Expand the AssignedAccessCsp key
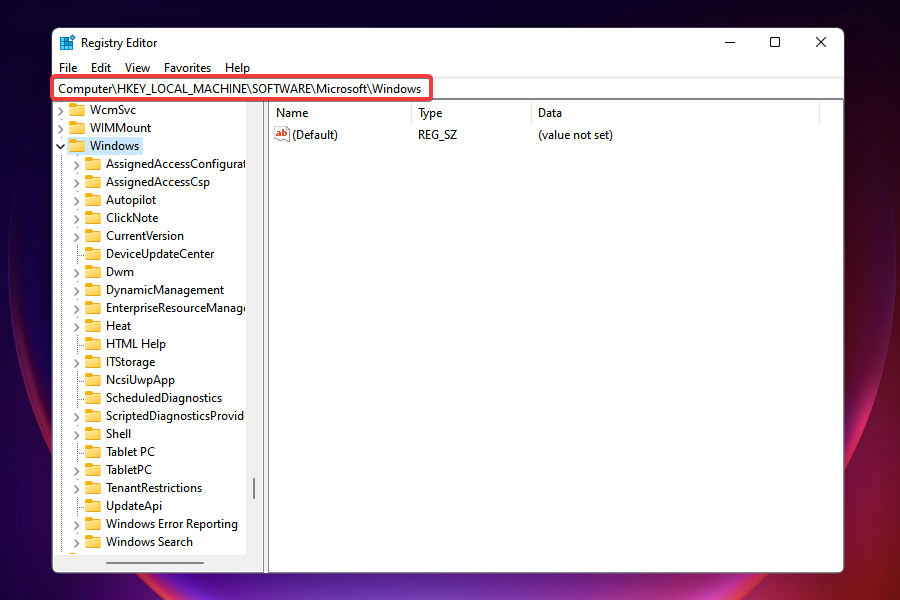 (x=76, y=183)
